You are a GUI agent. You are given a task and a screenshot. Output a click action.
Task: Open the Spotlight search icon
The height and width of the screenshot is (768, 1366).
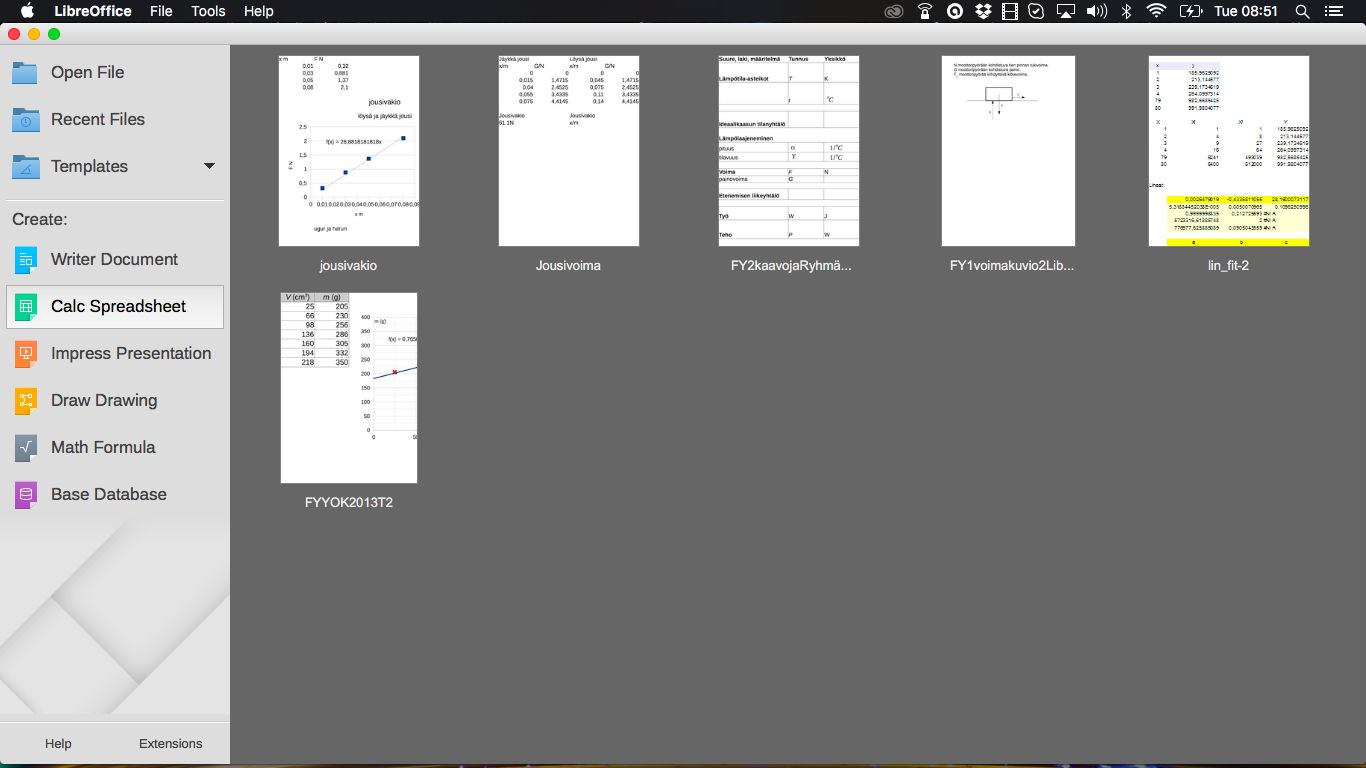pyautogui.click(x=1302, y=11)
